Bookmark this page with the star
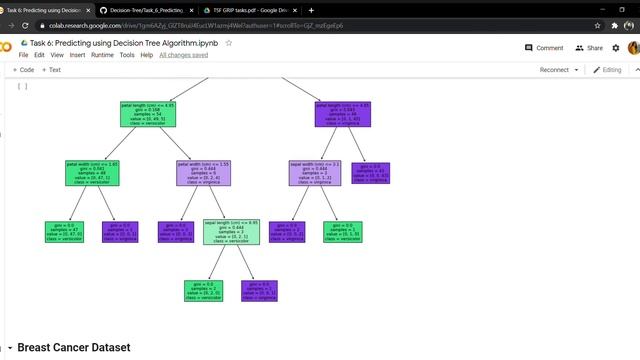Viewport: 640px width, 360px height. click(x=597, y=25)
